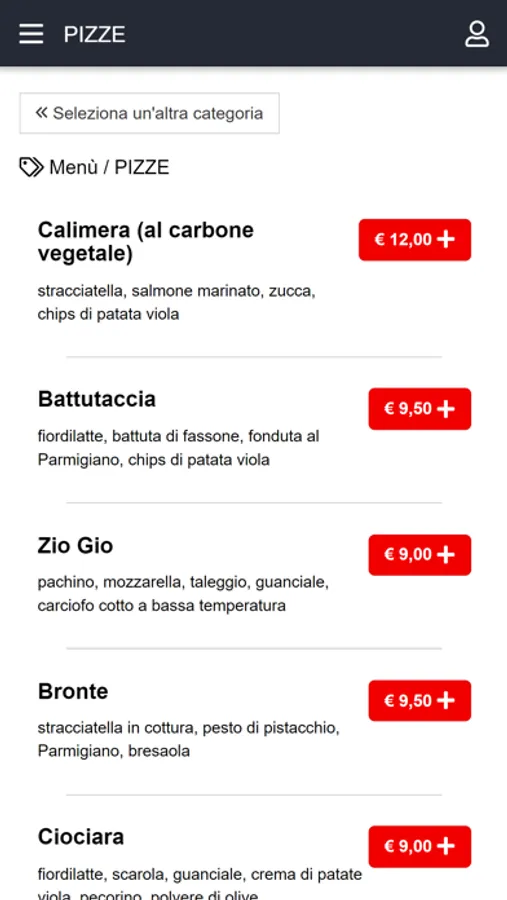Open the user account profile icon

pos(477,34)
